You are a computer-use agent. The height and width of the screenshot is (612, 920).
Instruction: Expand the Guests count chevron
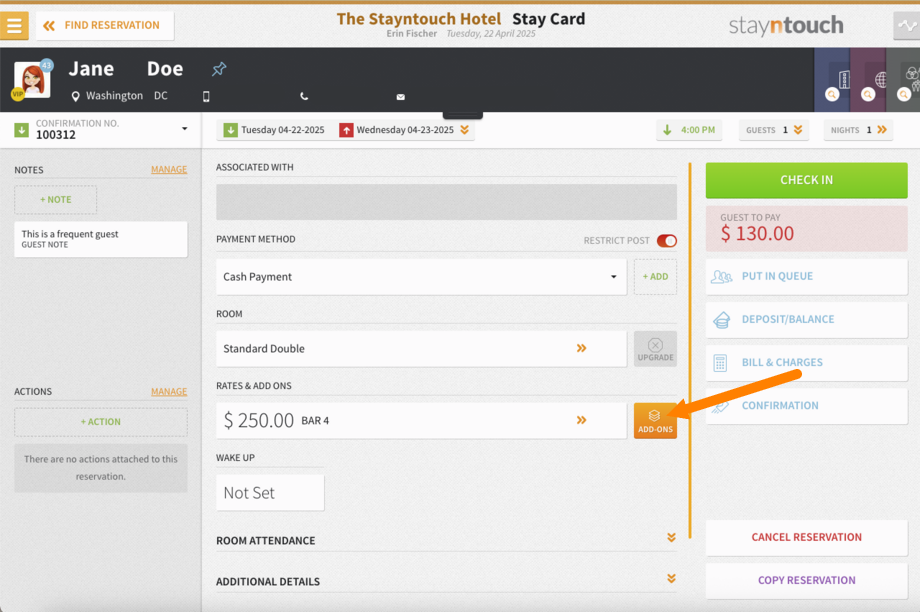click(x=798, y=130)
